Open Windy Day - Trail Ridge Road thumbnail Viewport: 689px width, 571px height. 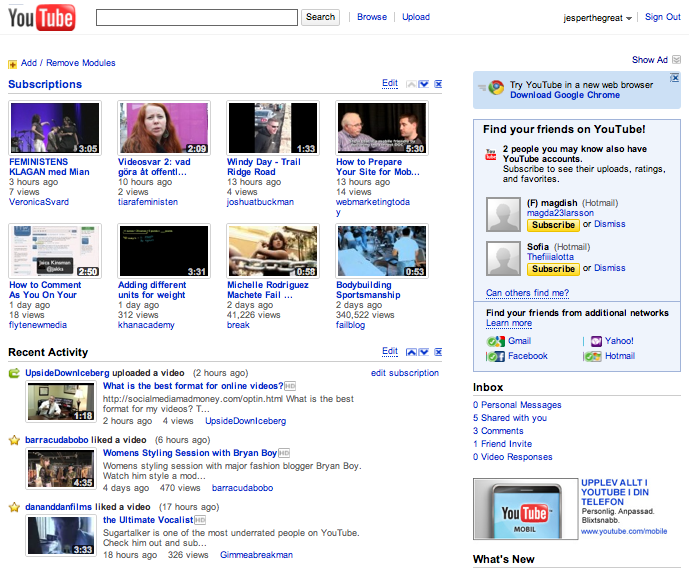pyautogui.click(x=273, y=128)
